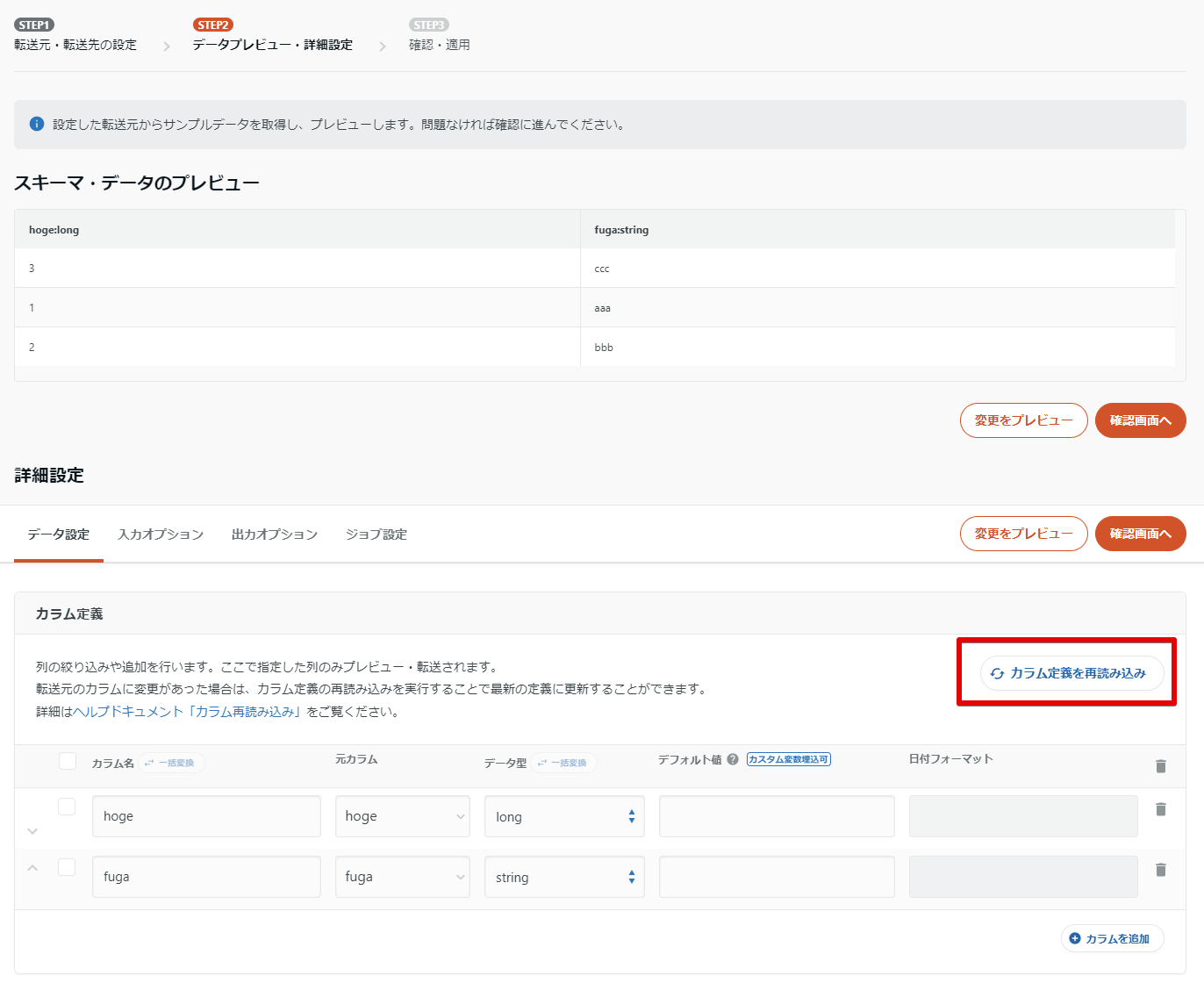1204x983 pixels.
Task: Click the preview cell containing ccc
Action: [x=878, y=269]
